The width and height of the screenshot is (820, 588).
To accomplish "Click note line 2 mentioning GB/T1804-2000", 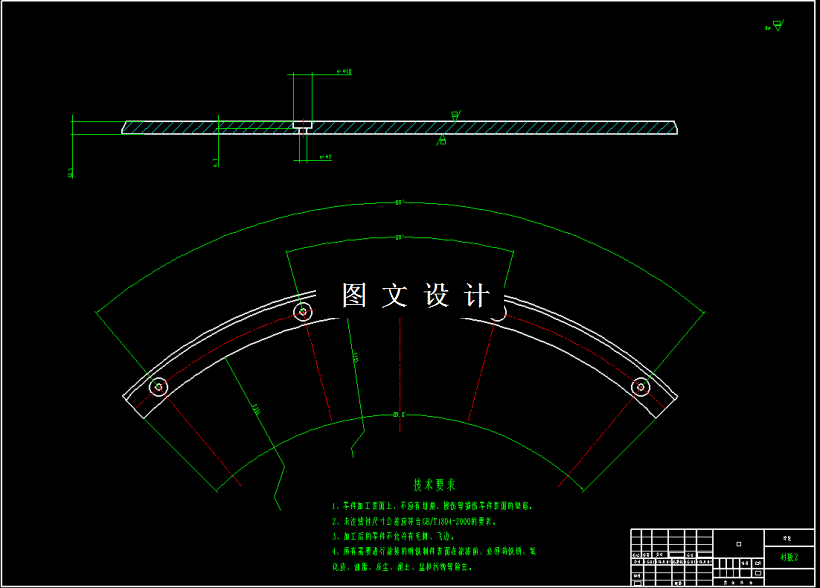I will pos(414,522).
